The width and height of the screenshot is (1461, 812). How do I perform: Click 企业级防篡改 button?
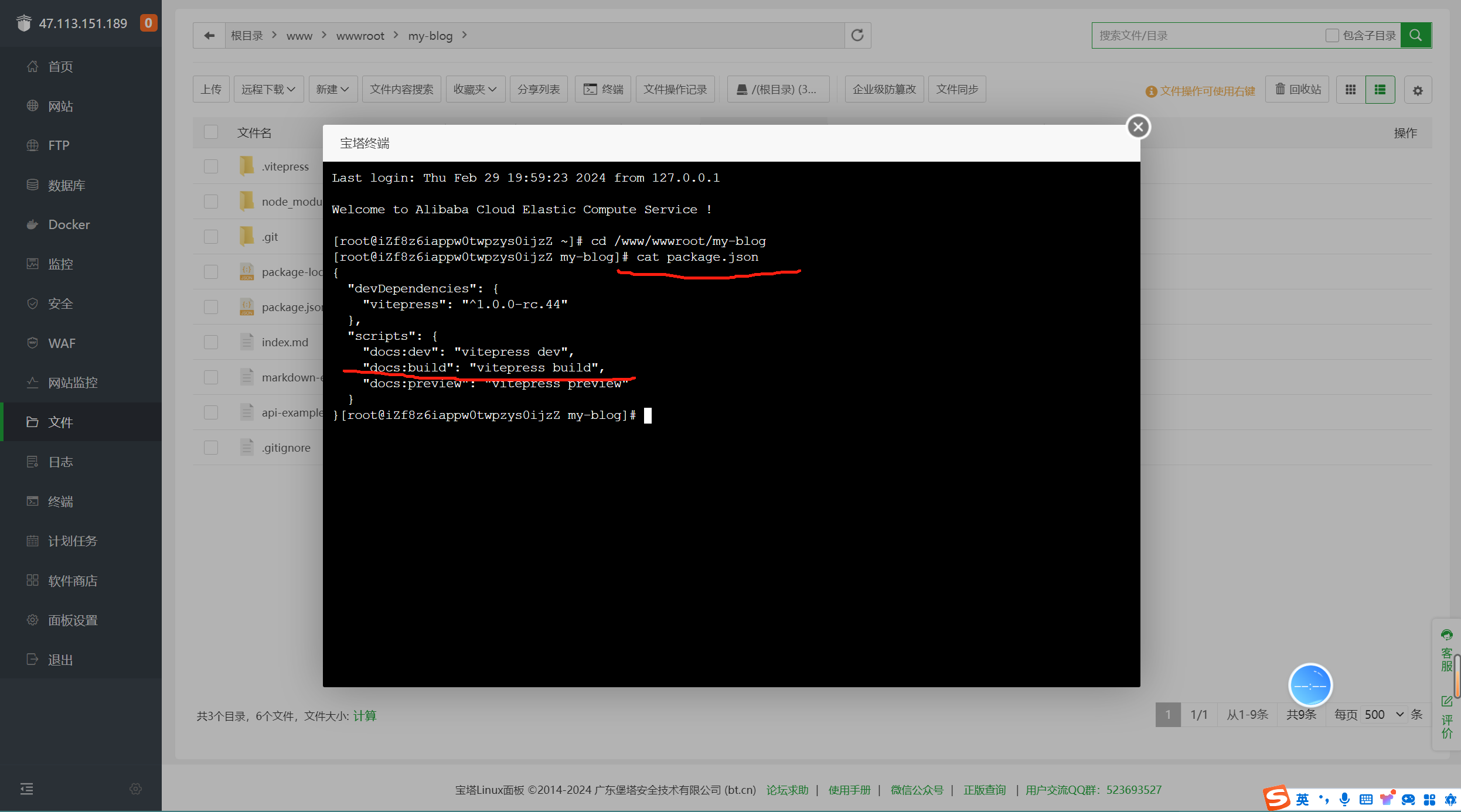tap(884, 89)
